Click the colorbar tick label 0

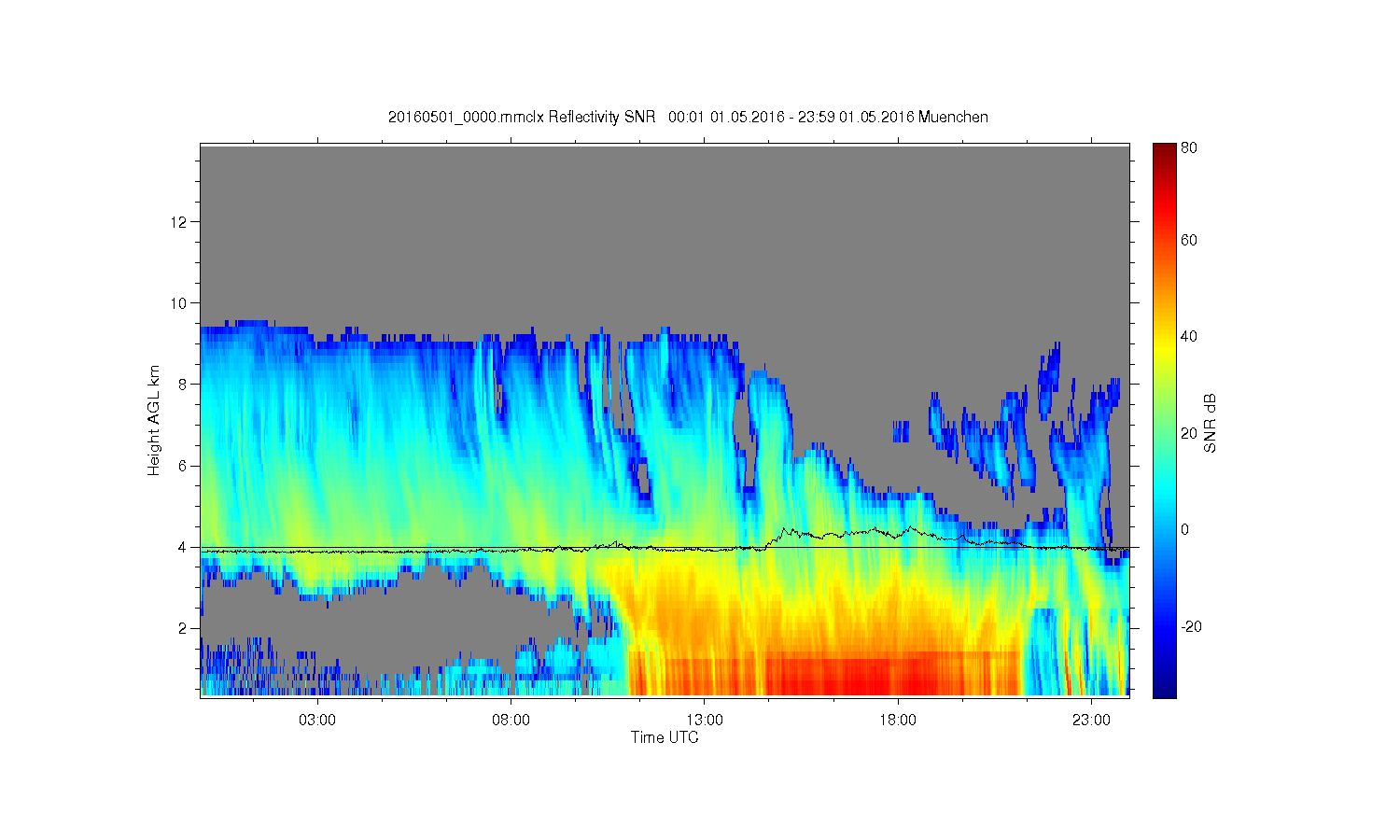point(1185,530)
